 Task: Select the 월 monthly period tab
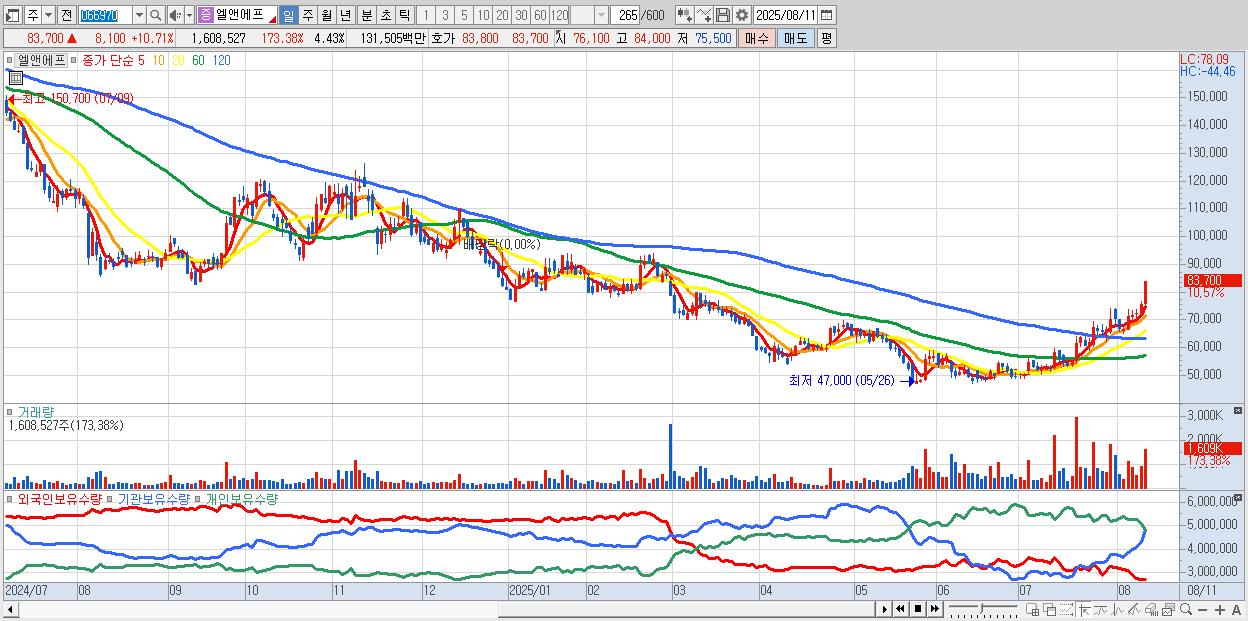[x=327, y=15]
